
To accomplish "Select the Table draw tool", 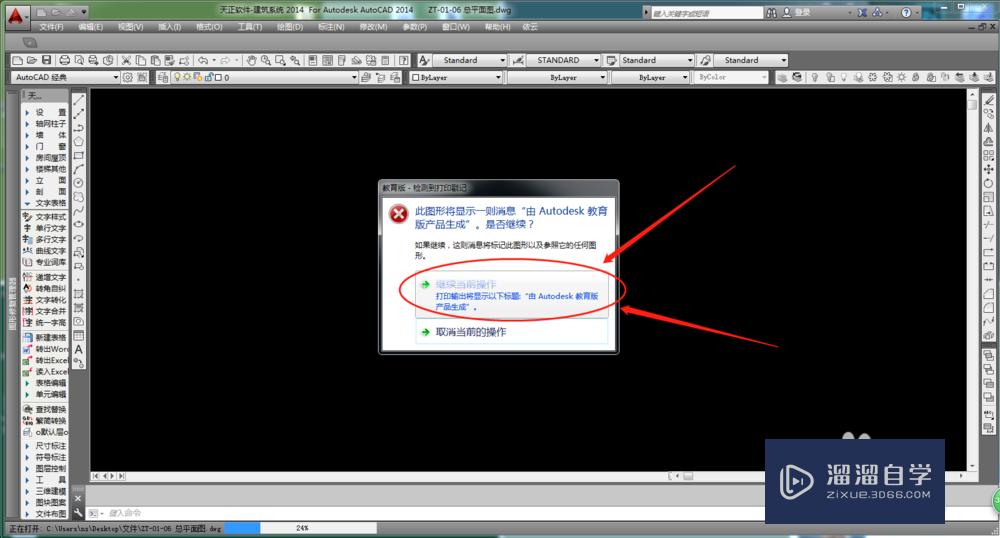I will point(78,335).
